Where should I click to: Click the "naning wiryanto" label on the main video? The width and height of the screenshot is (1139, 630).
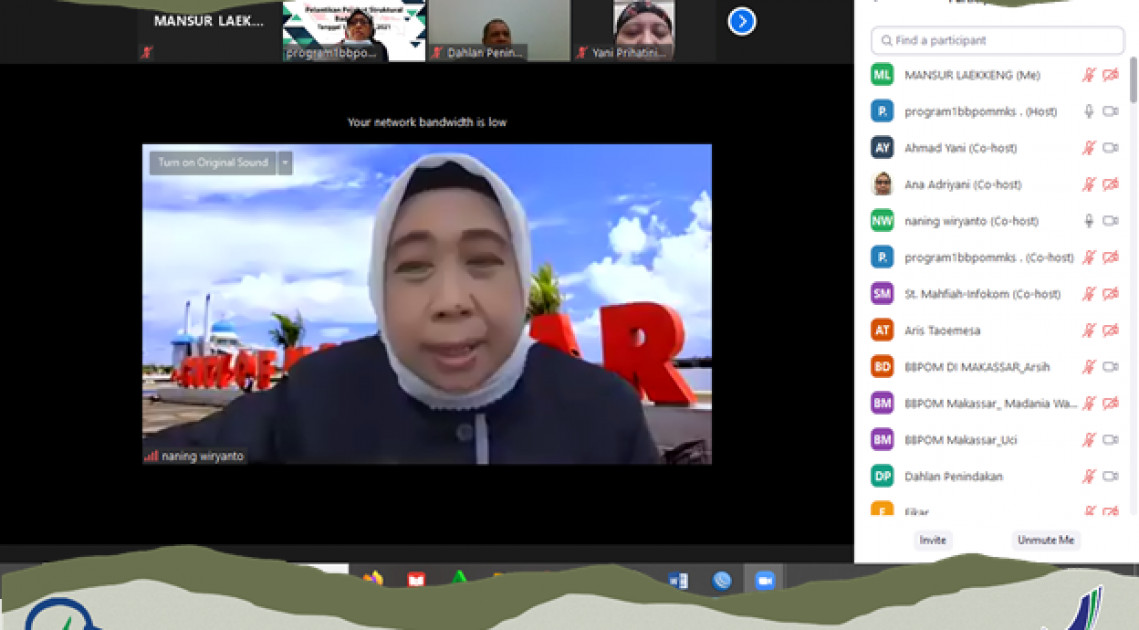[x=202, y=456]
